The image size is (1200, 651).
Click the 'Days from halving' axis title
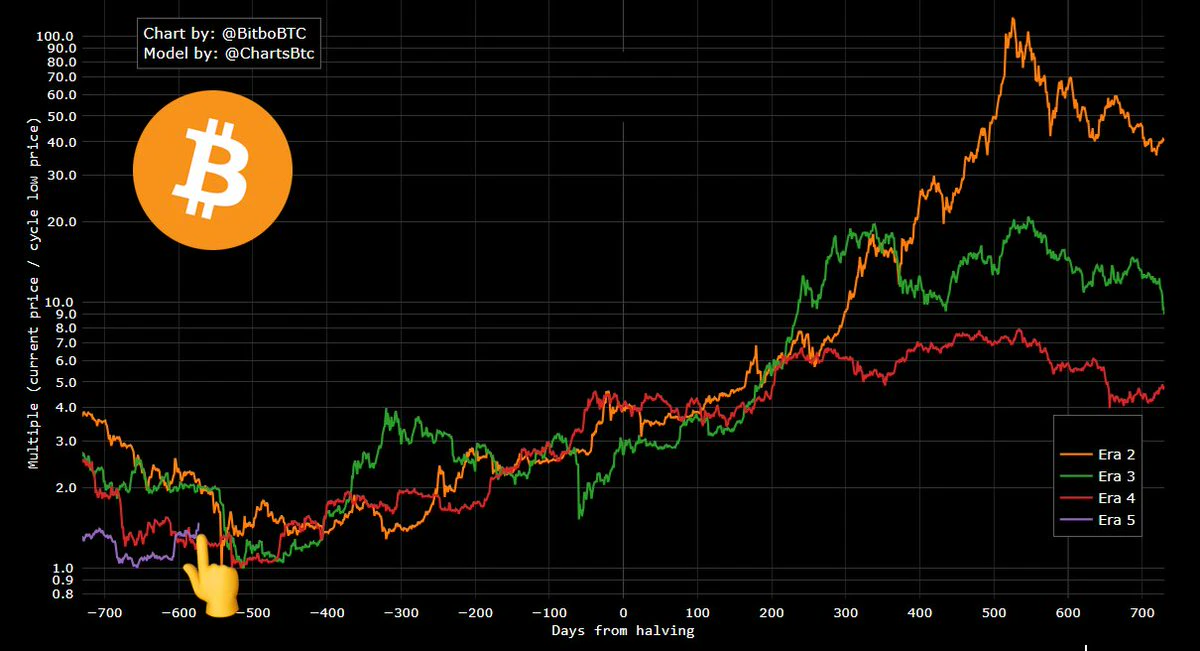pyautogui.click(x=623, y=630)
